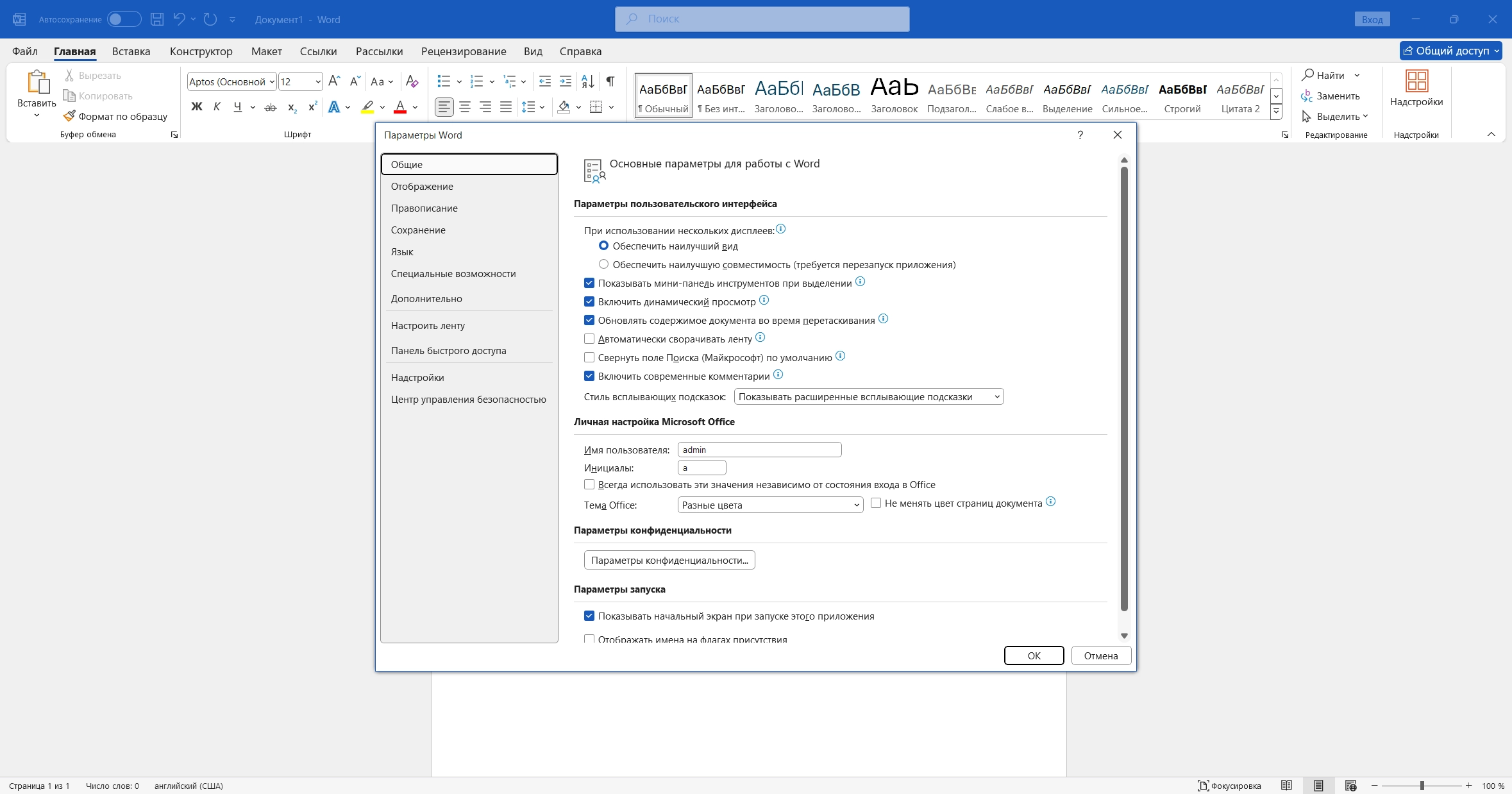Check 'Свернуть поле Поиска (Майкрософт) по умолчанию'
Image resolution: width=1512 pixels, height=794 pixels.
click(x=589, y=357)
